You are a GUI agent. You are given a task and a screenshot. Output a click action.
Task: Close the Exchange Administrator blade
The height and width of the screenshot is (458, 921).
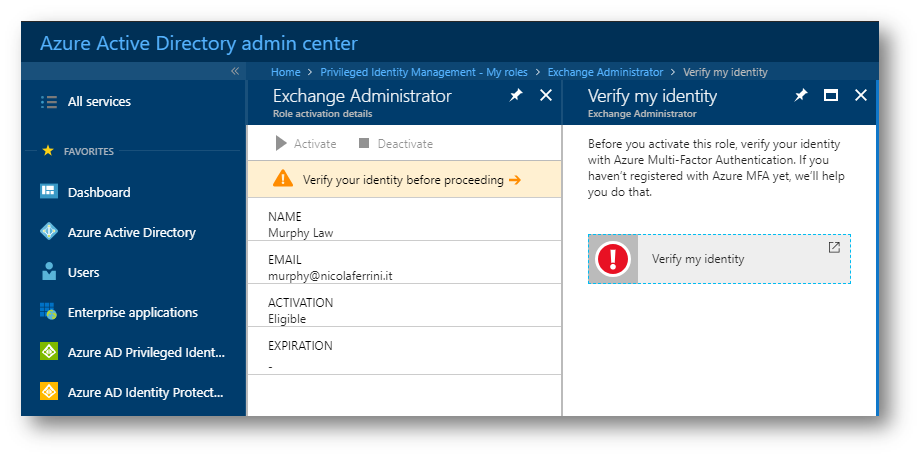[546, 95]
